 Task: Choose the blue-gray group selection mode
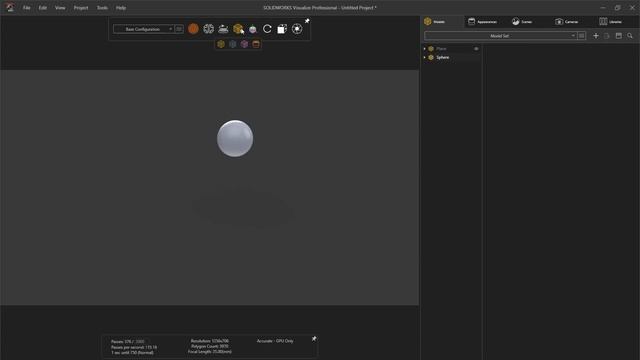click(x=233, y=44)
